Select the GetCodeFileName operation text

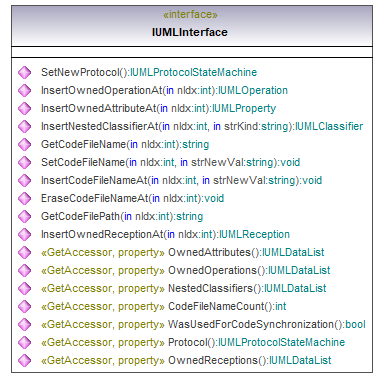click(125, 144)
